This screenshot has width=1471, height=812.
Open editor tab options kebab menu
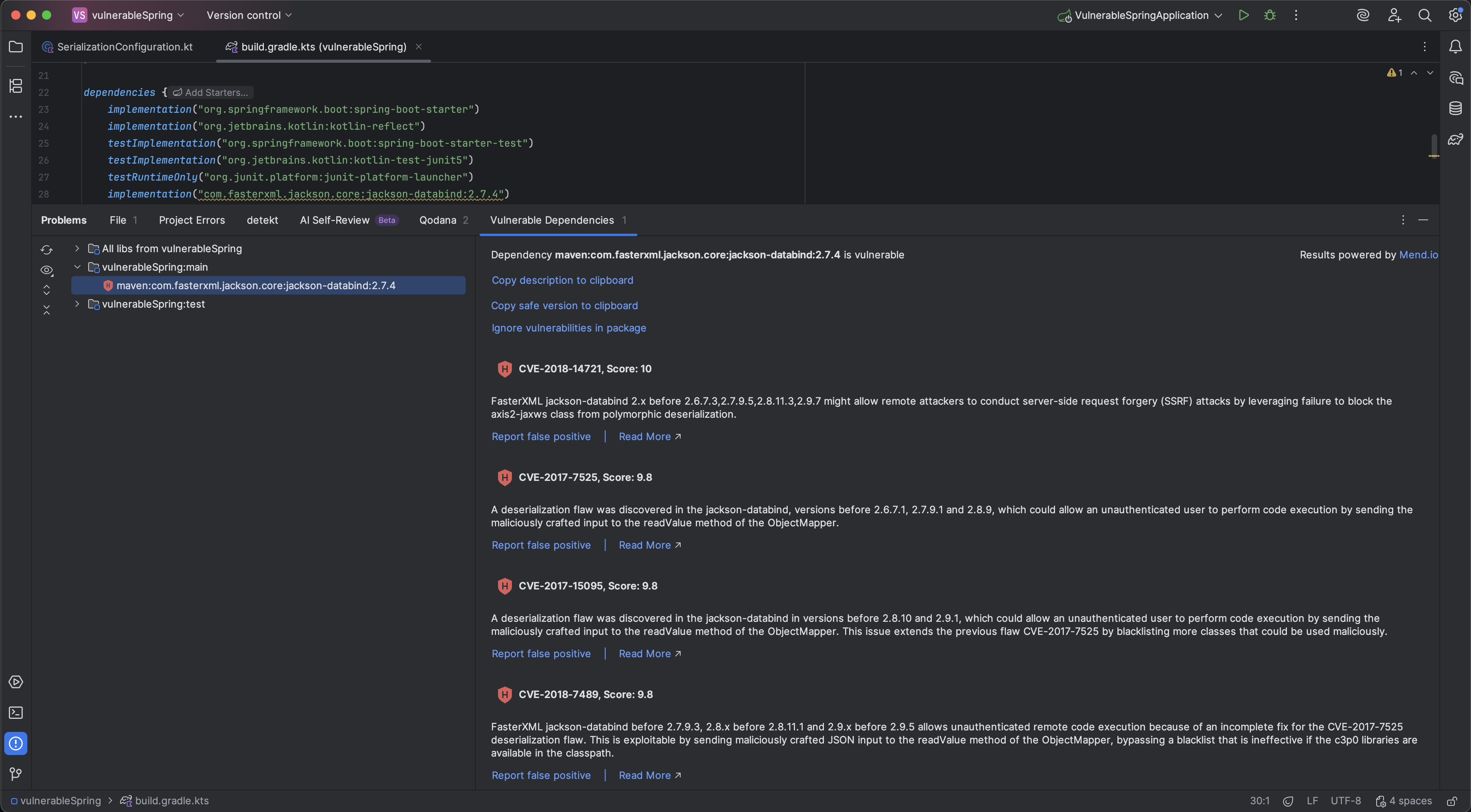pos(1425,47)
